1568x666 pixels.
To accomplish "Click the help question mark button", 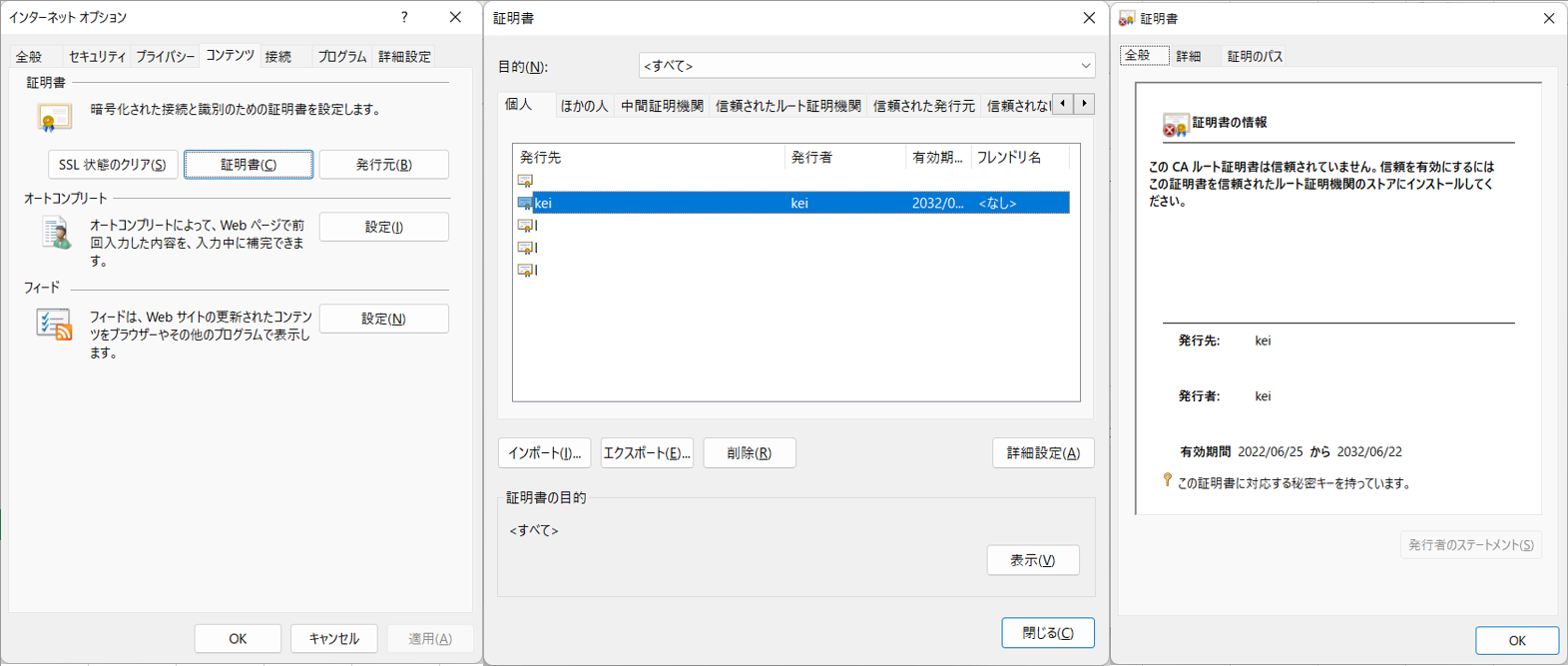I will tap(404, 17).
